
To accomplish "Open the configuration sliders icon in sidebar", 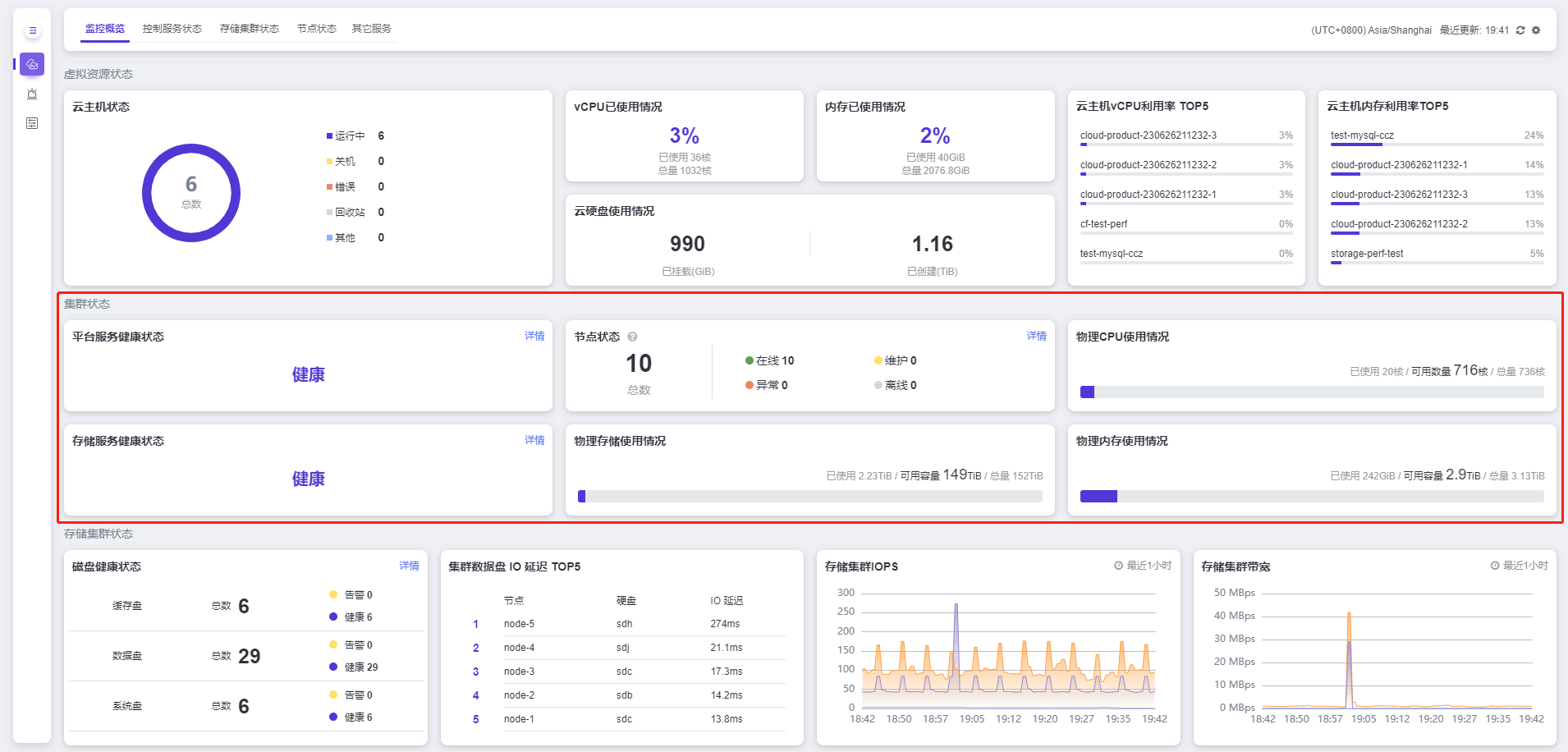I will point(32,123).
